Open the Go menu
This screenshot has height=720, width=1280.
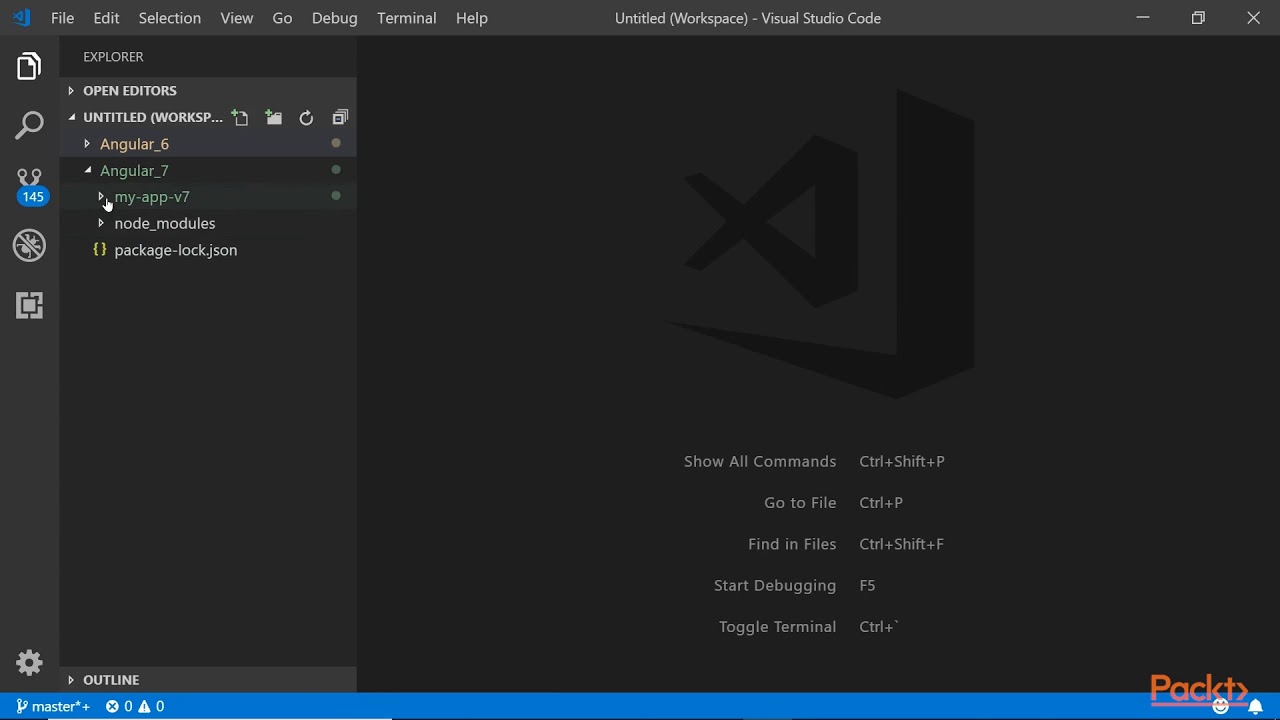tap(283, 18)
